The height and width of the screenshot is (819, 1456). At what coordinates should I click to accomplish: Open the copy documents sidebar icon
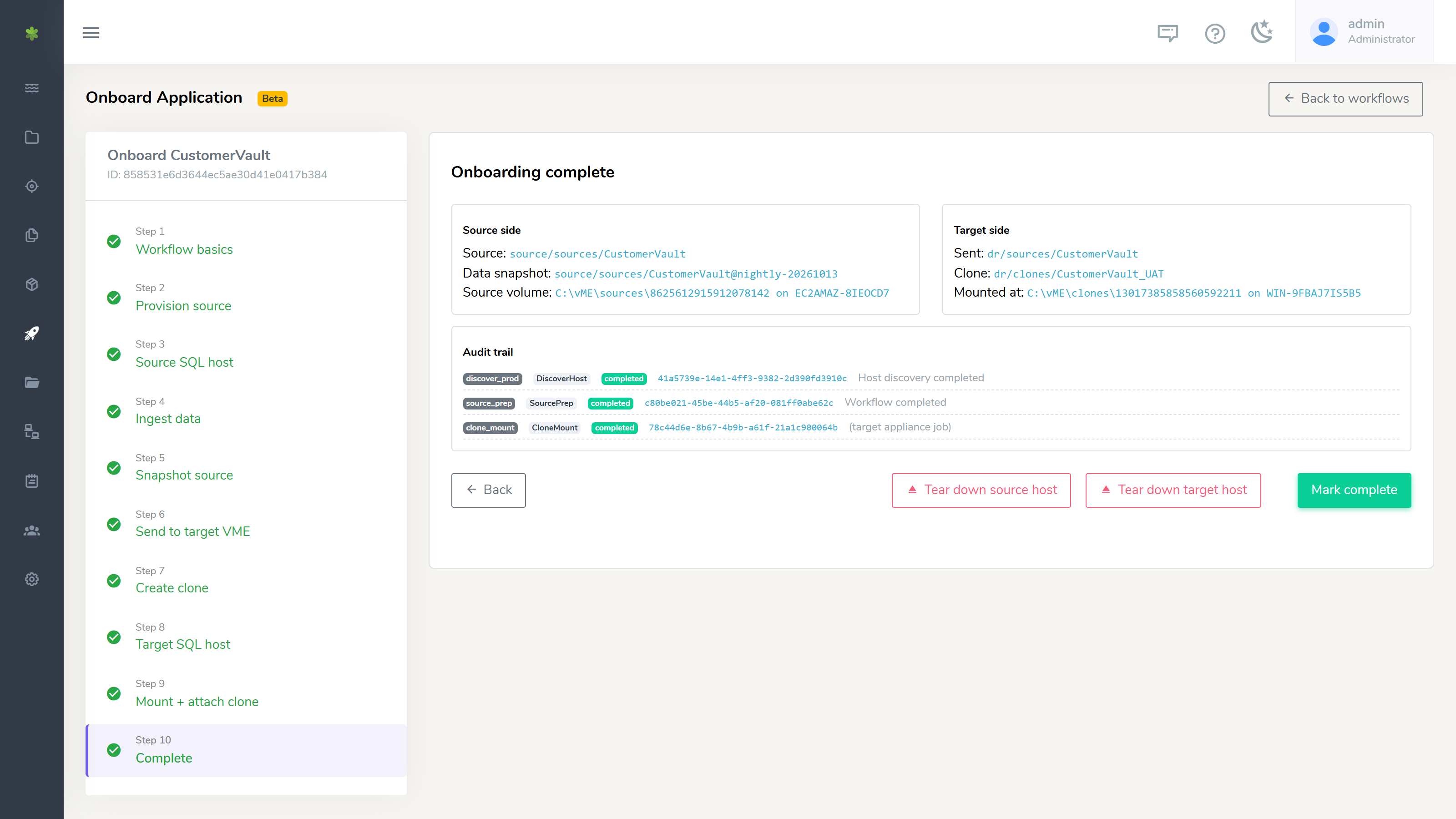(32, 235)
